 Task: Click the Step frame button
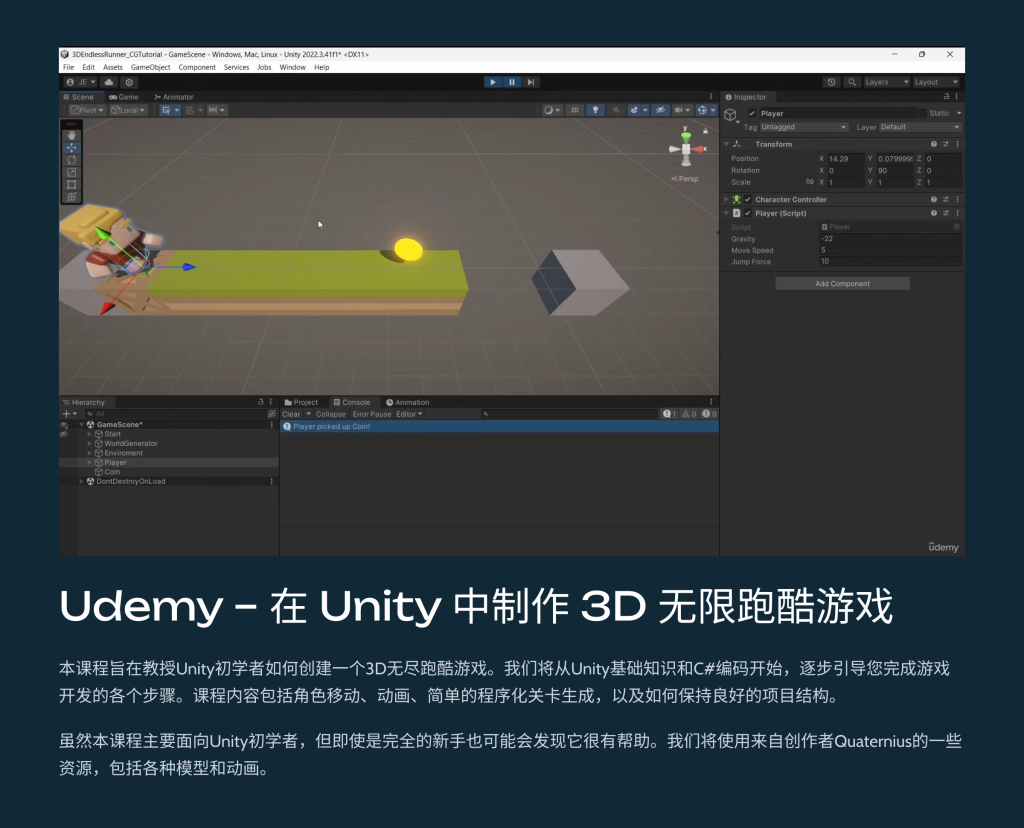point(531,82)
